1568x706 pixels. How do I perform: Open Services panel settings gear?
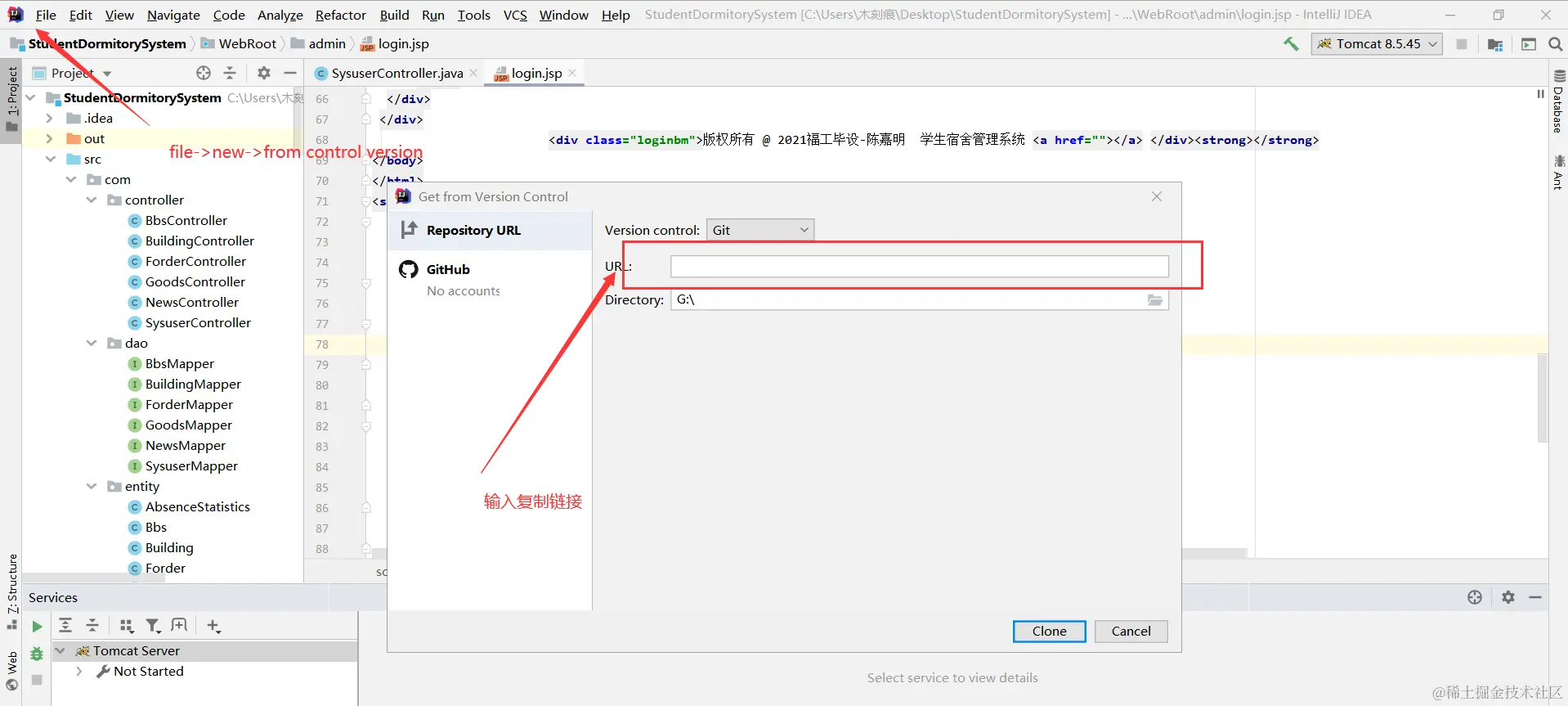(x=1508, y=597)
